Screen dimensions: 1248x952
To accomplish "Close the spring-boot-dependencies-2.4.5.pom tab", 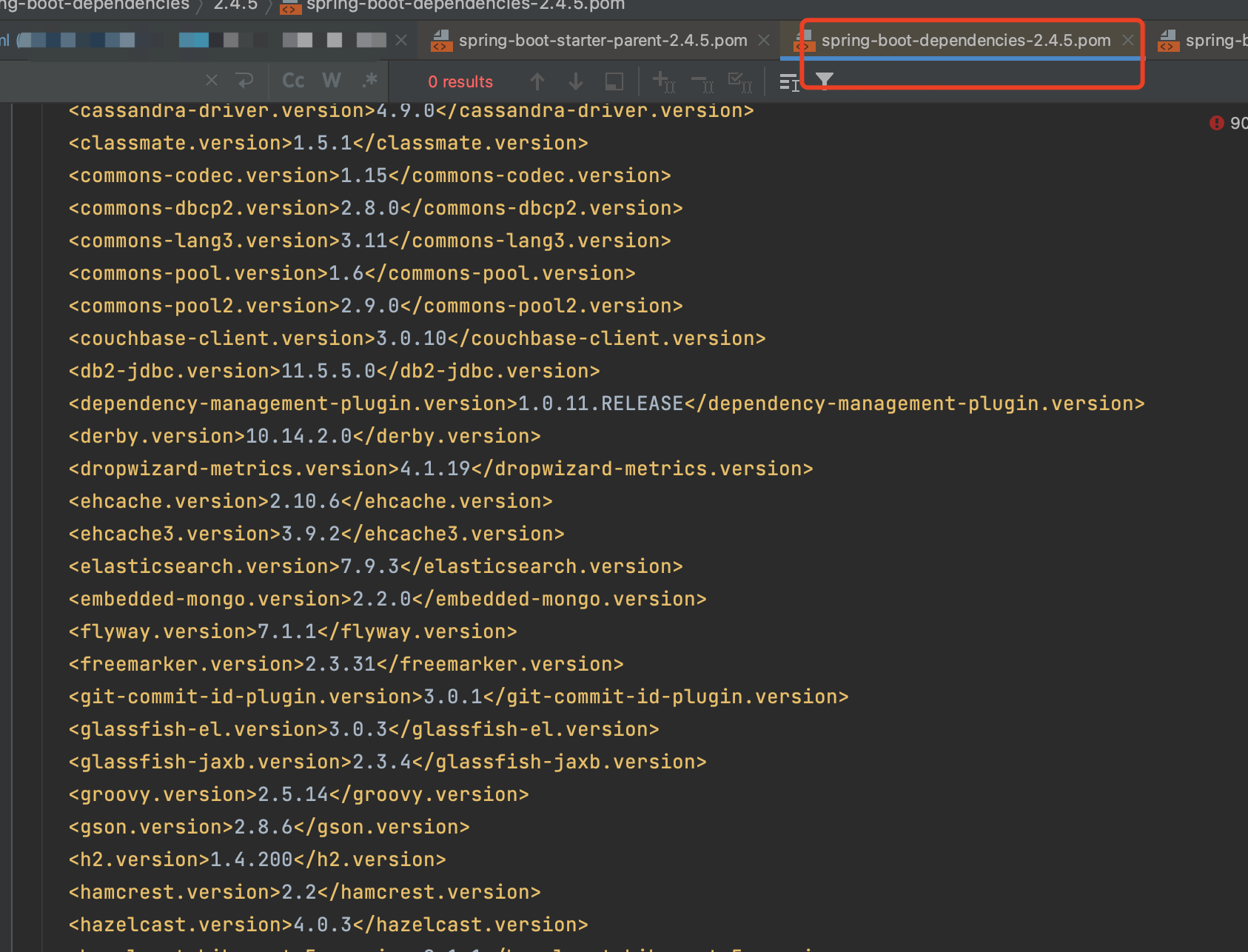I will tap(1127, 40).
